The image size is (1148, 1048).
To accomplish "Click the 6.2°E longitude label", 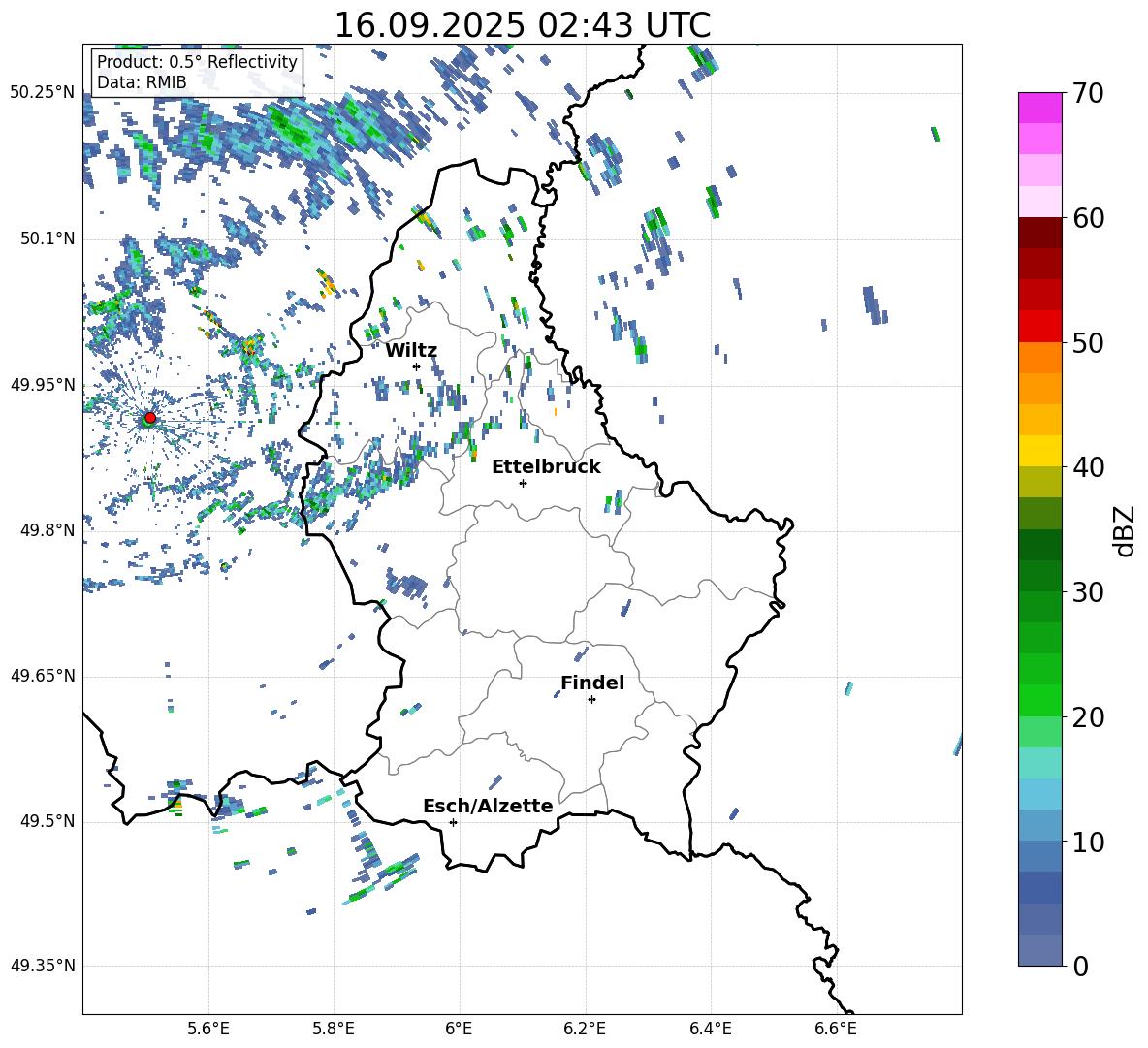I will [585, 1029].
